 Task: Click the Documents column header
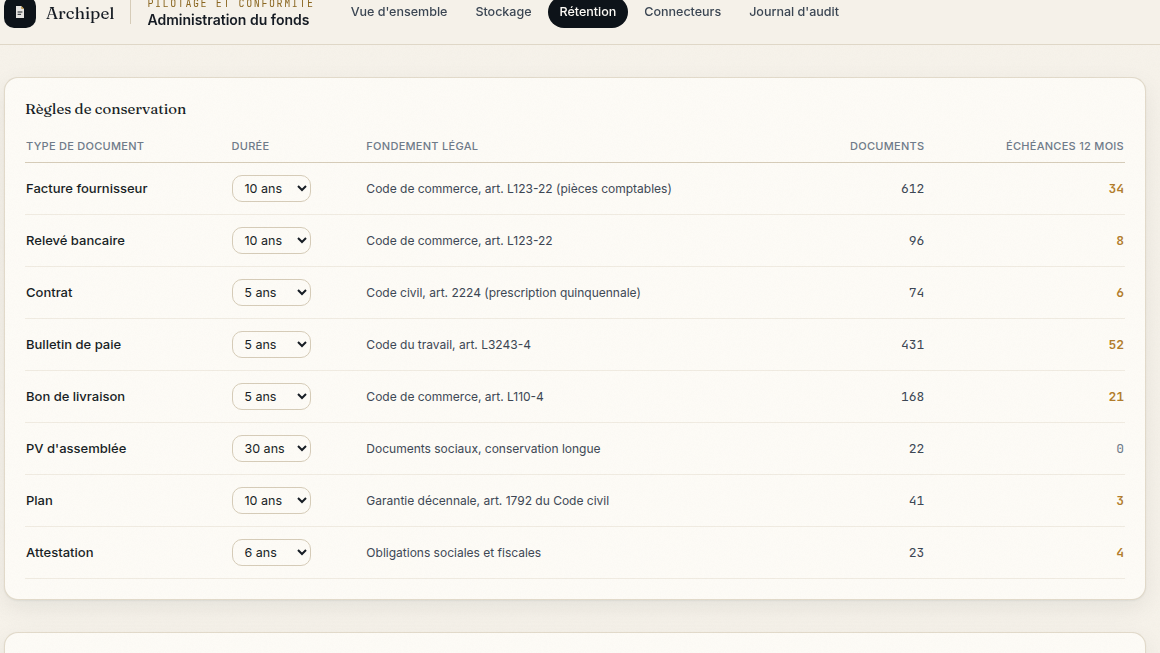(x=886, y=146)
